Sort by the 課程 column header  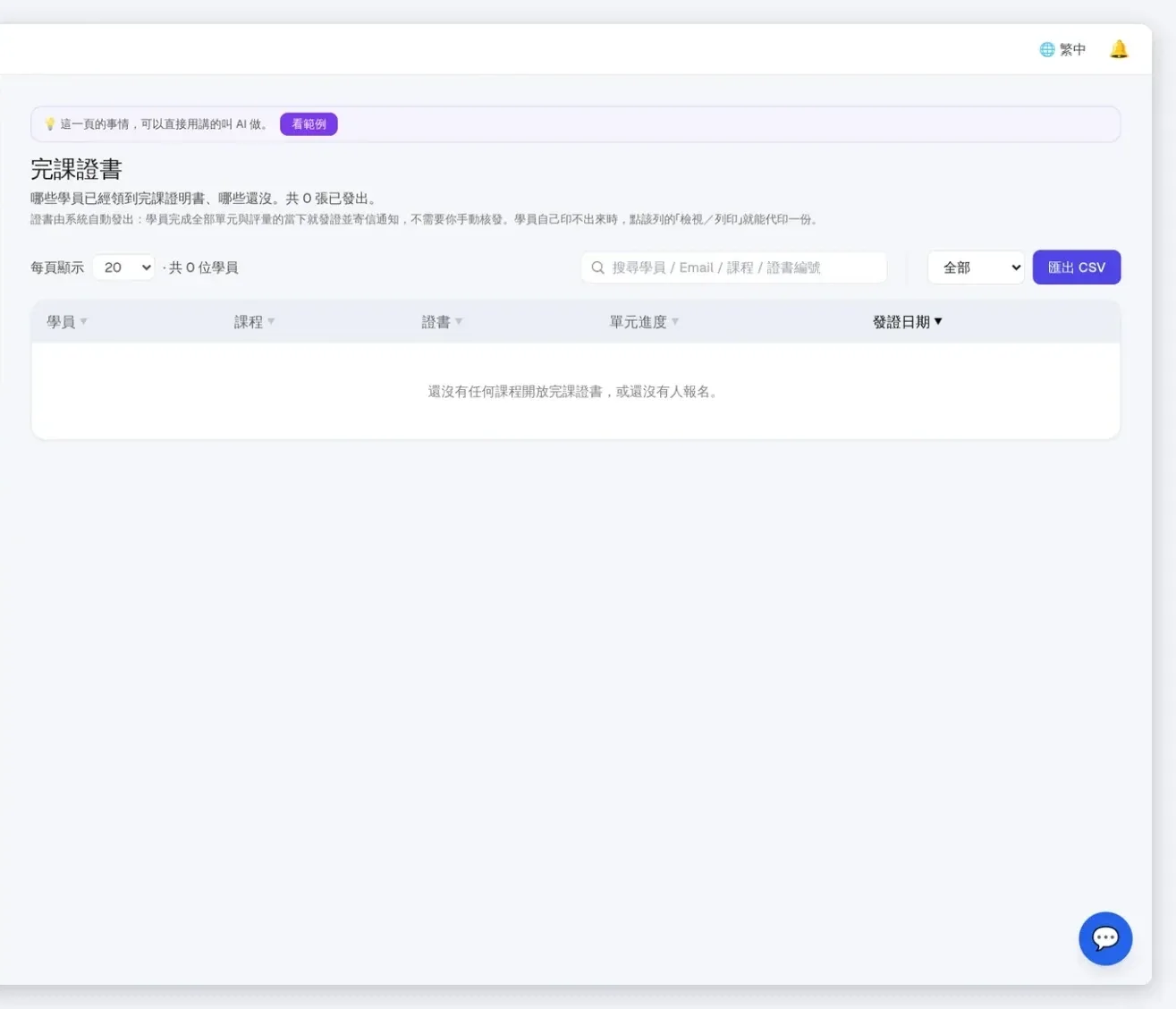[255, 322]
